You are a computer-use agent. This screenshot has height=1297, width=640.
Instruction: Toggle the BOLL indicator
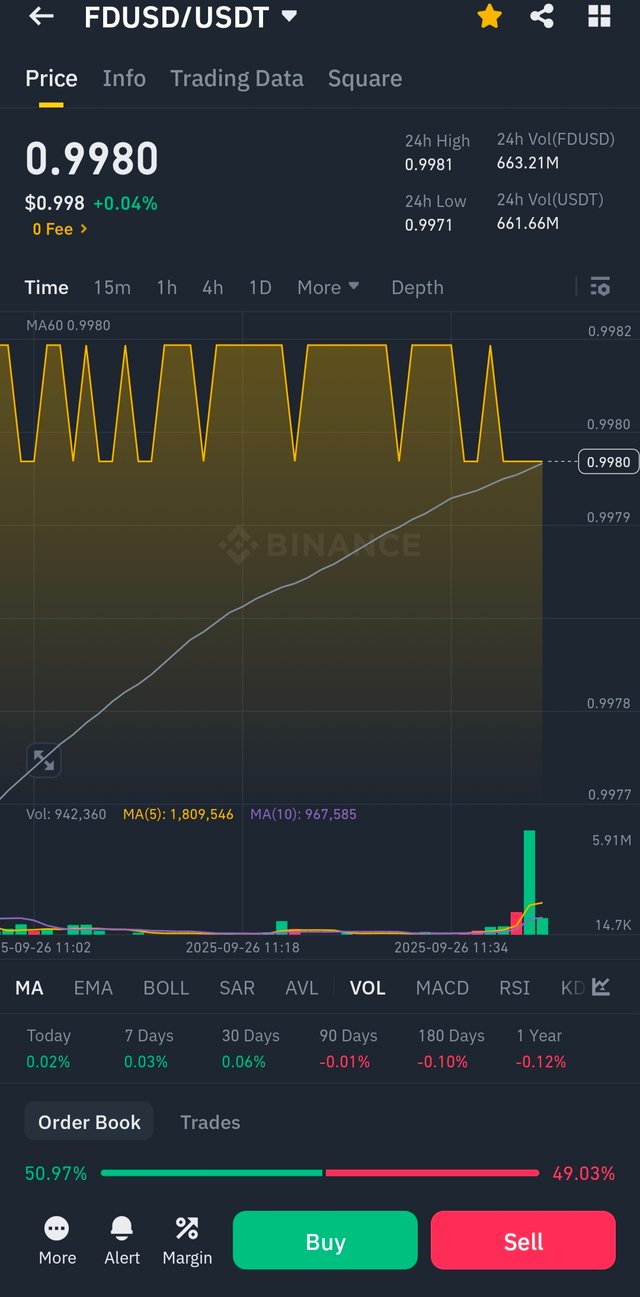tap(166, 988)
